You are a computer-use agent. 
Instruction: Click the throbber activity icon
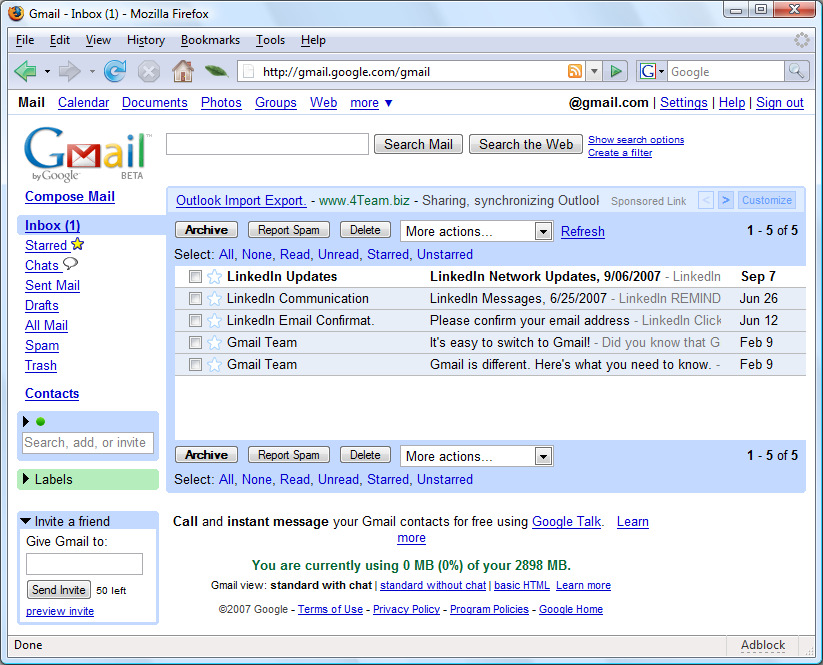801,40
